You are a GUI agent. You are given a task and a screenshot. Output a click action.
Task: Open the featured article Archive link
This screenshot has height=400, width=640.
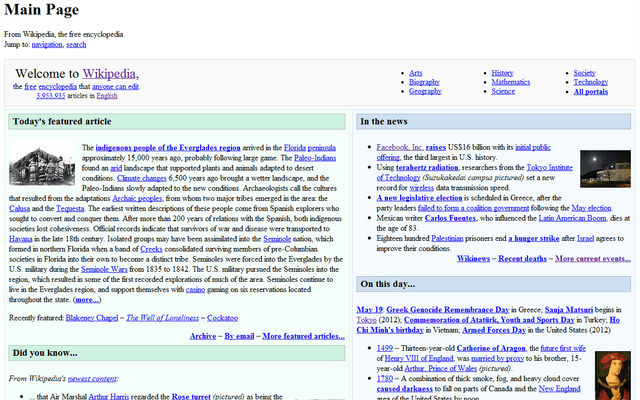pos(203,336)
